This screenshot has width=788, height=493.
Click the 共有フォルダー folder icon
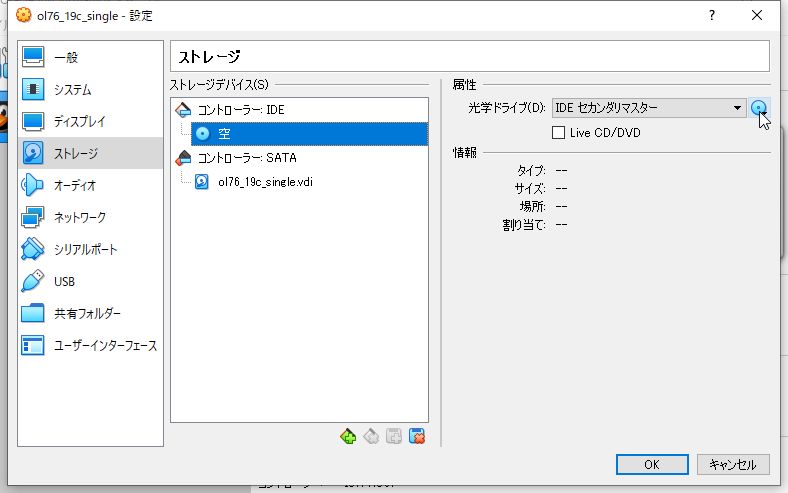coord(33,313)
